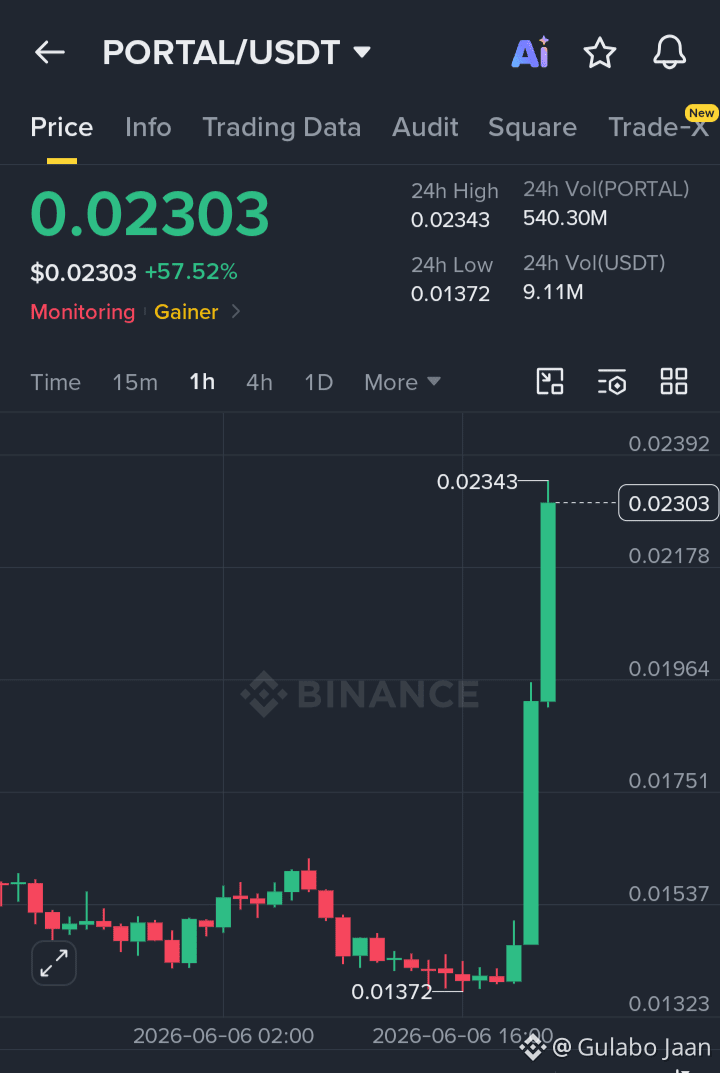The height and width of the screenshot is (1073, 720).
Task: Expand chart to fullscreen with arrows icon
Action: 54,963
